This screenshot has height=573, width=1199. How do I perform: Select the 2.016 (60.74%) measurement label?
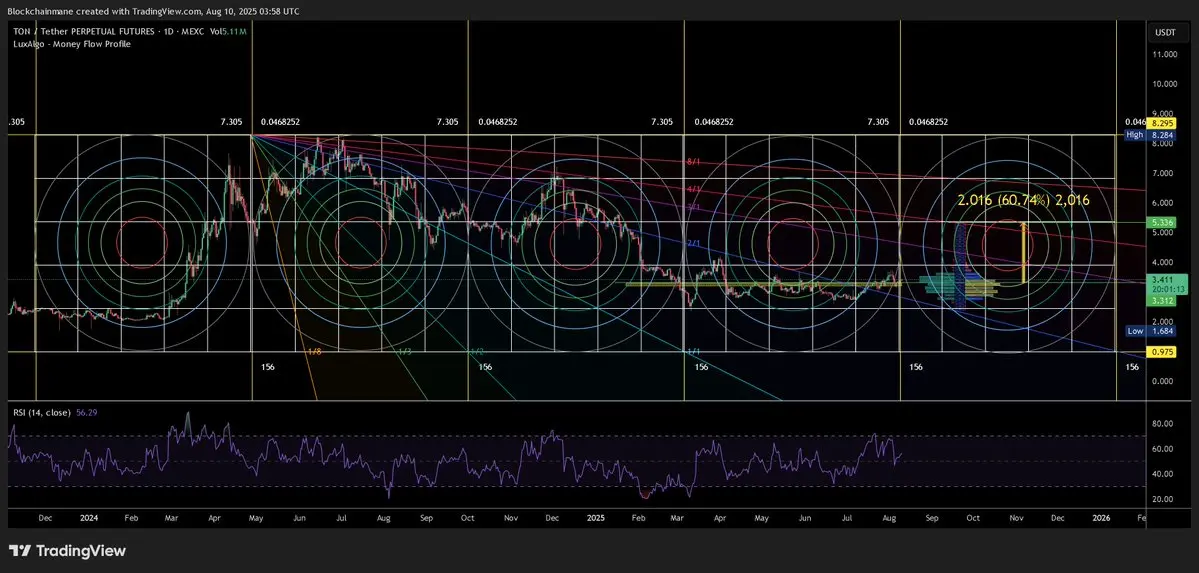(1024, 200)
